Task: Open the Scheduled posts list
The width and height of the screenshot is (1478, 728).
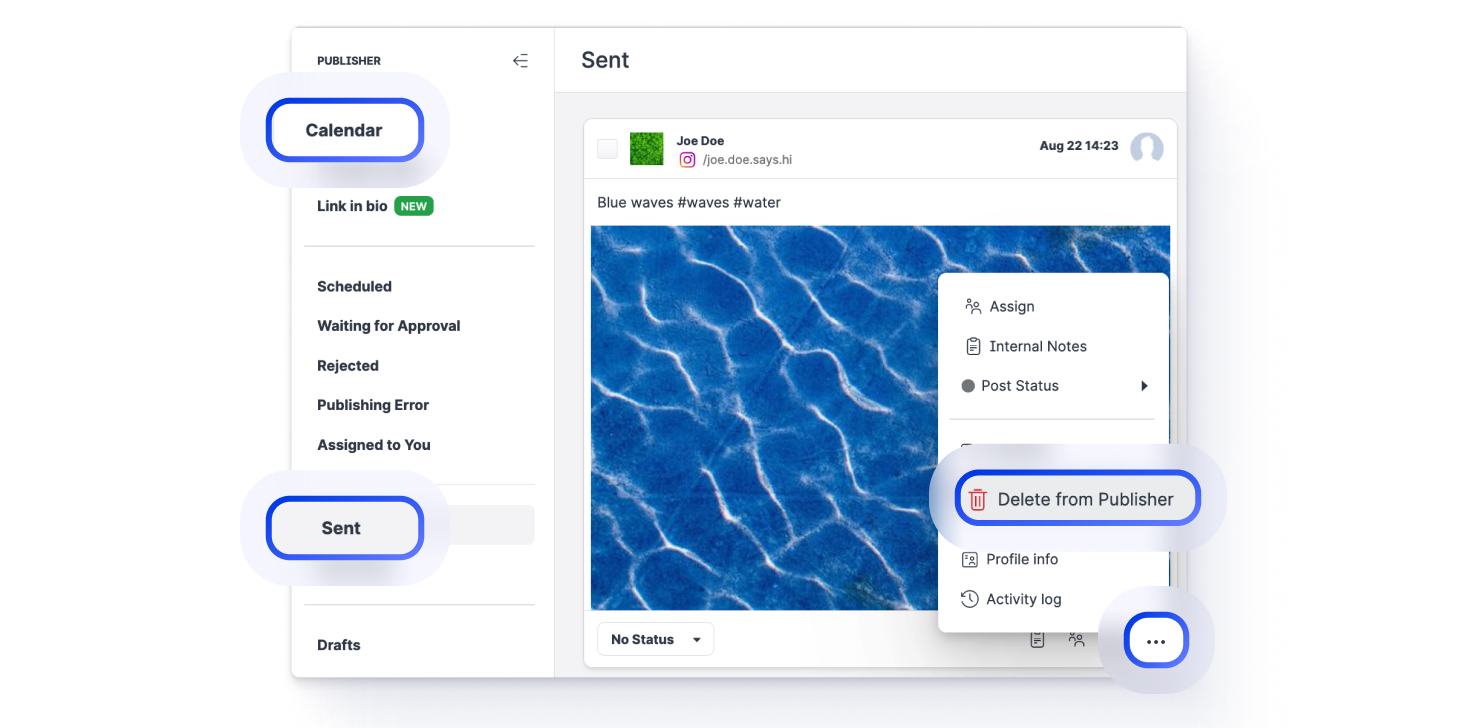Action: click(x=354, y=286)
